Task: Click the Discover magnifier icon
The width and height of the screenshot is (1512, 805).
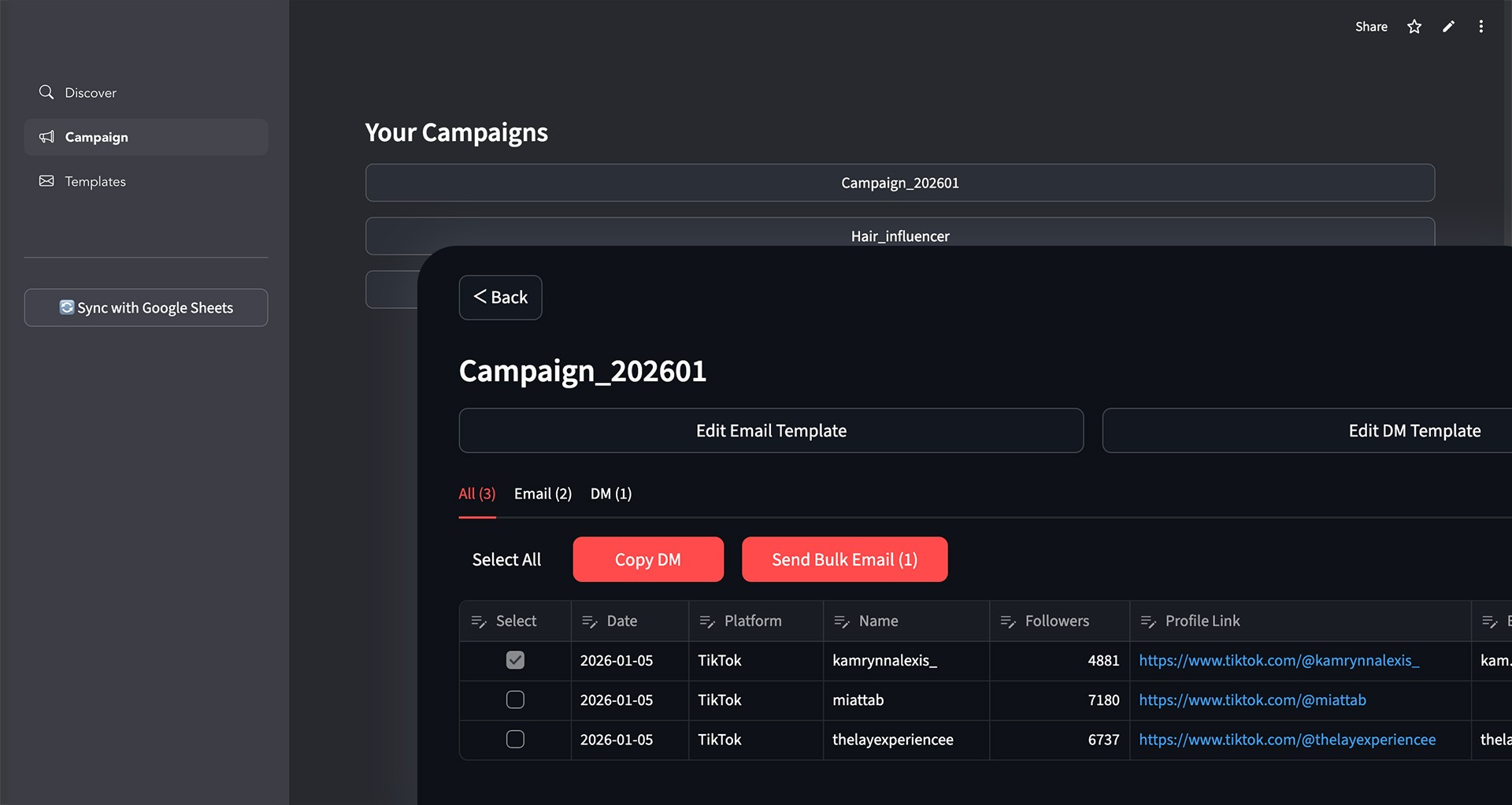Action: pyautogui.click(x=46, y=92)
